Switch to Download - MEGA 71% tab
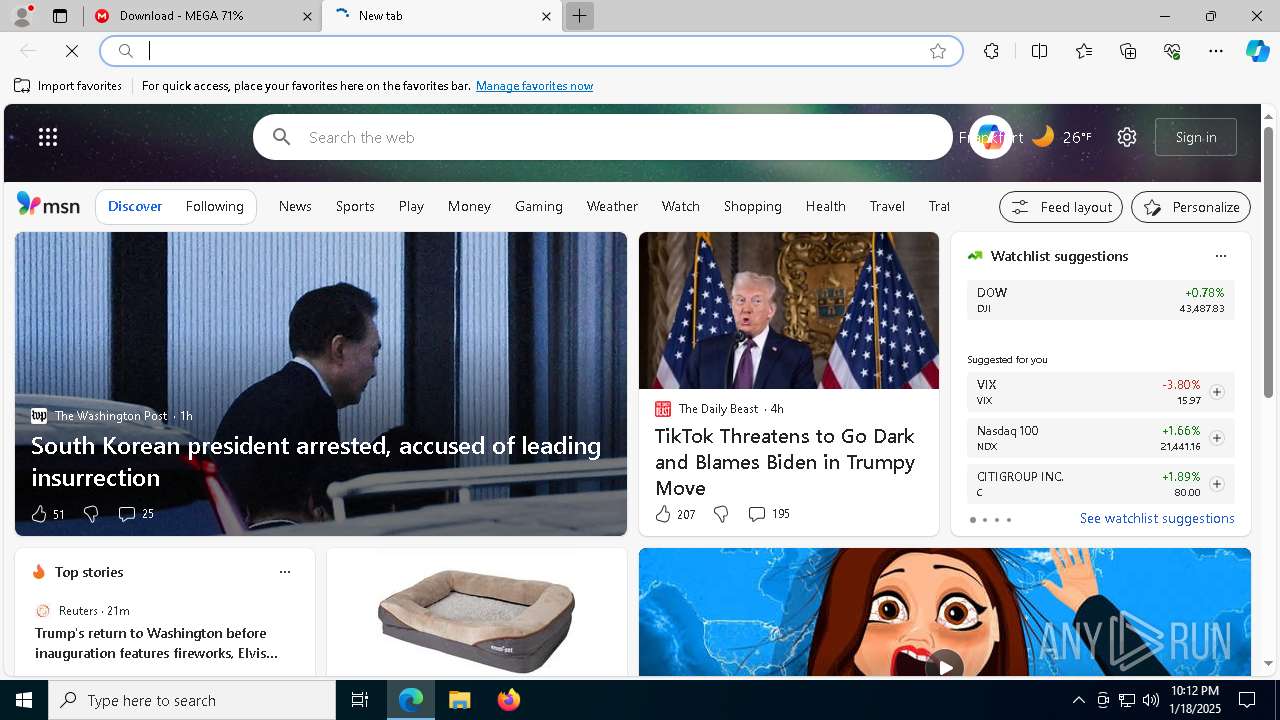The width and height of the screenshot is (1280, 720). point(202,16)
